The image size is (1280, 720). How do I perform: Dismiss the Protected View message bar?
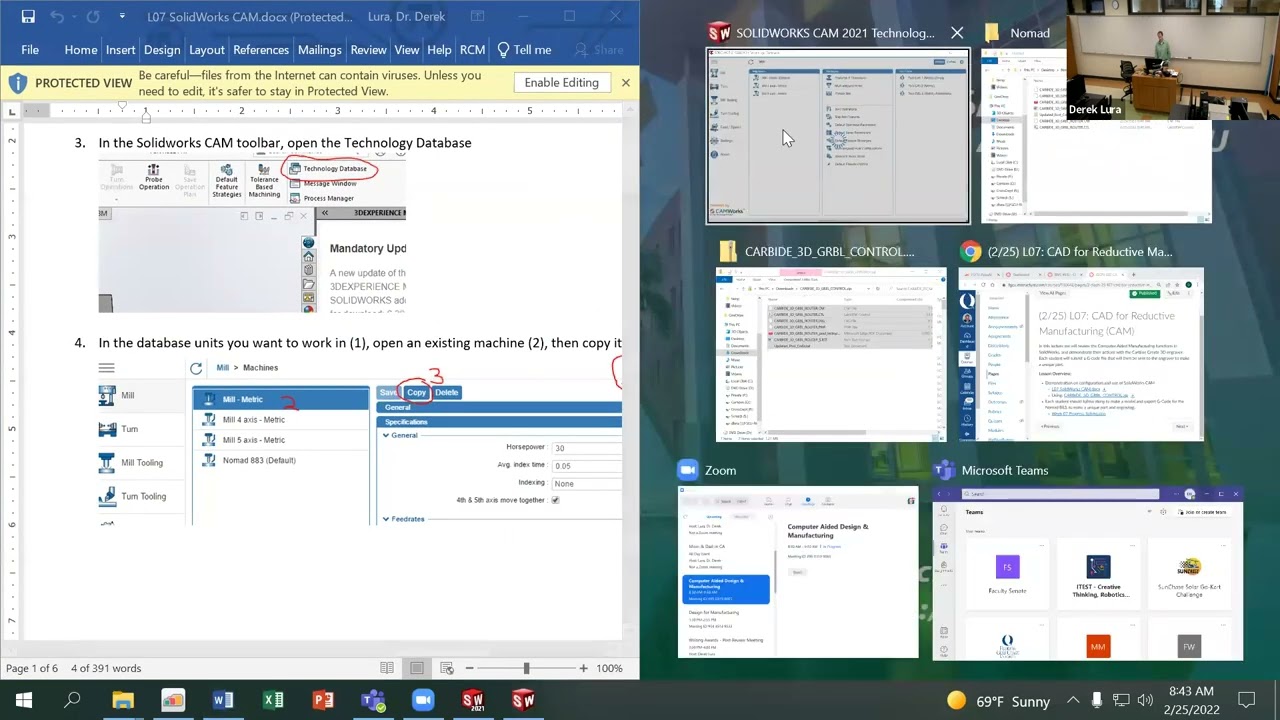(x=626, y=83)
